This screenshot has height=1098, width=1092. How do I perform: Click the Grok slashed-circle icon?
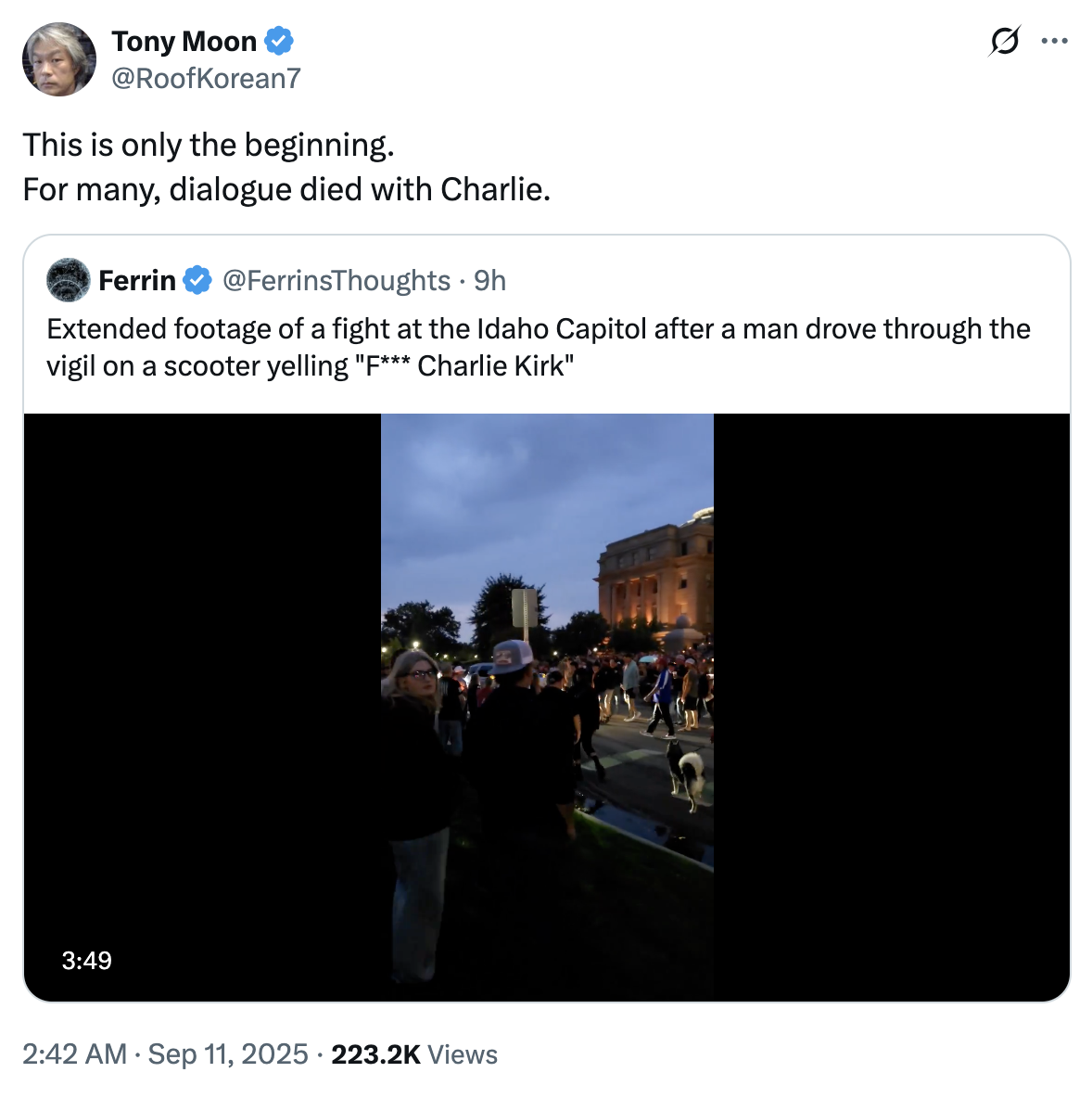pyautogui.click(x=1005, y=42)
